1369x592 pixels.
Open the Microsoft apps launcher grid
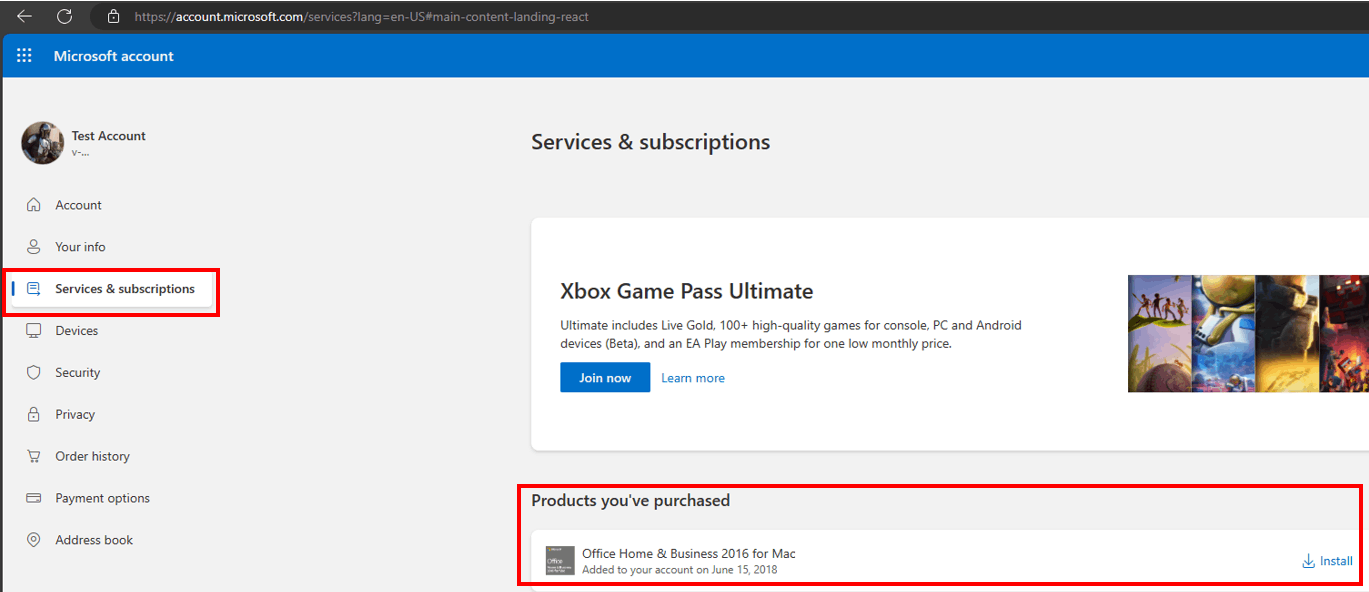click(24, 56)
